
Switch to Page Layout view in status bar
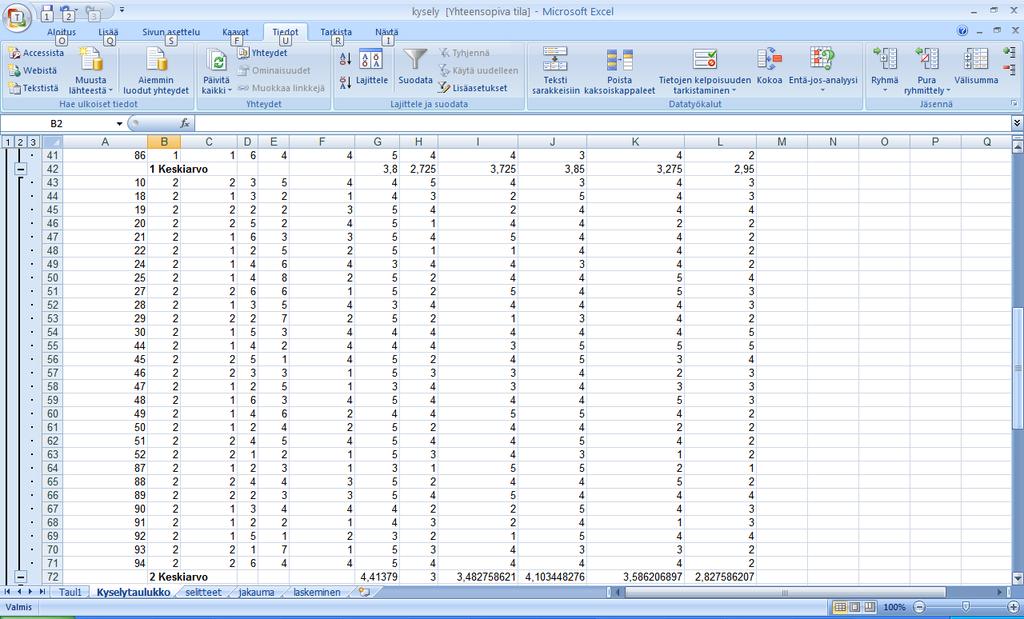point(855,608)
